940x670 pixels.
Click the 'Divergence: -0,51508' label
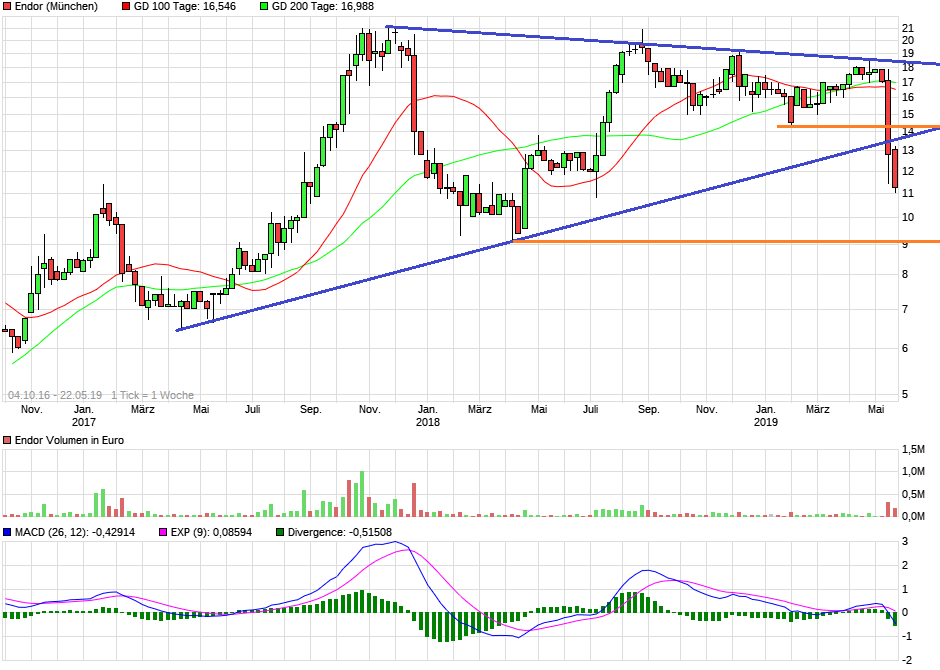pos(339,532)
